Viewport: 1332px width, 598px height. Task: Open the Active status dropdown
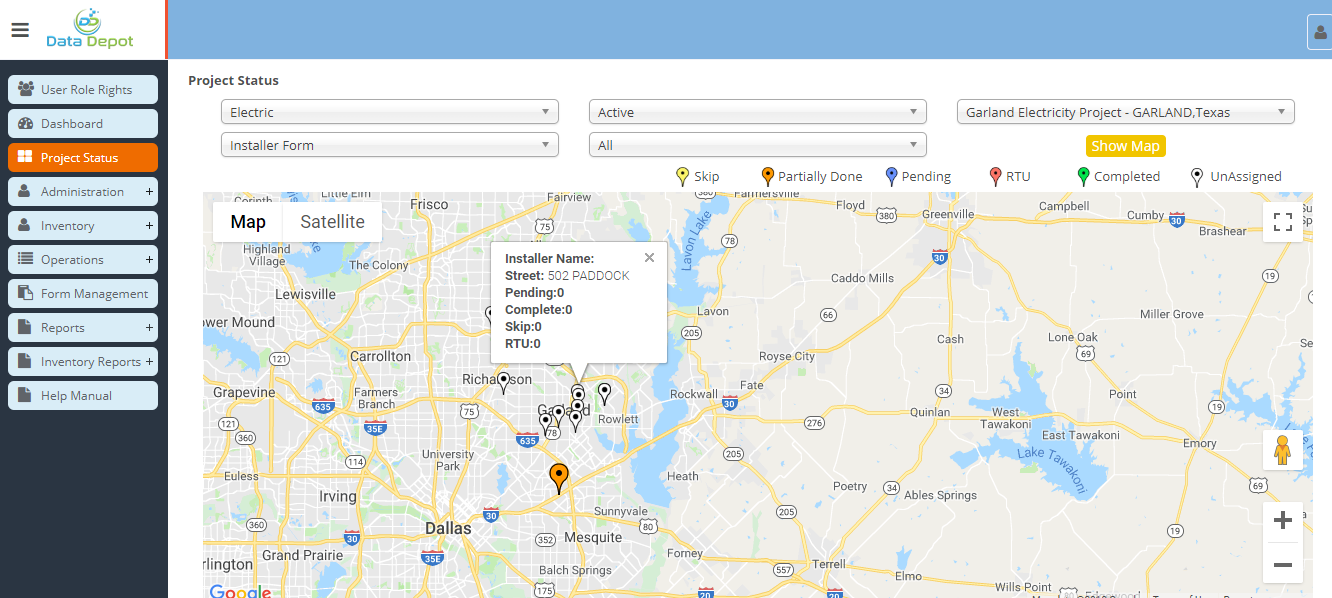pyautogui.click(x=757, y=112)
